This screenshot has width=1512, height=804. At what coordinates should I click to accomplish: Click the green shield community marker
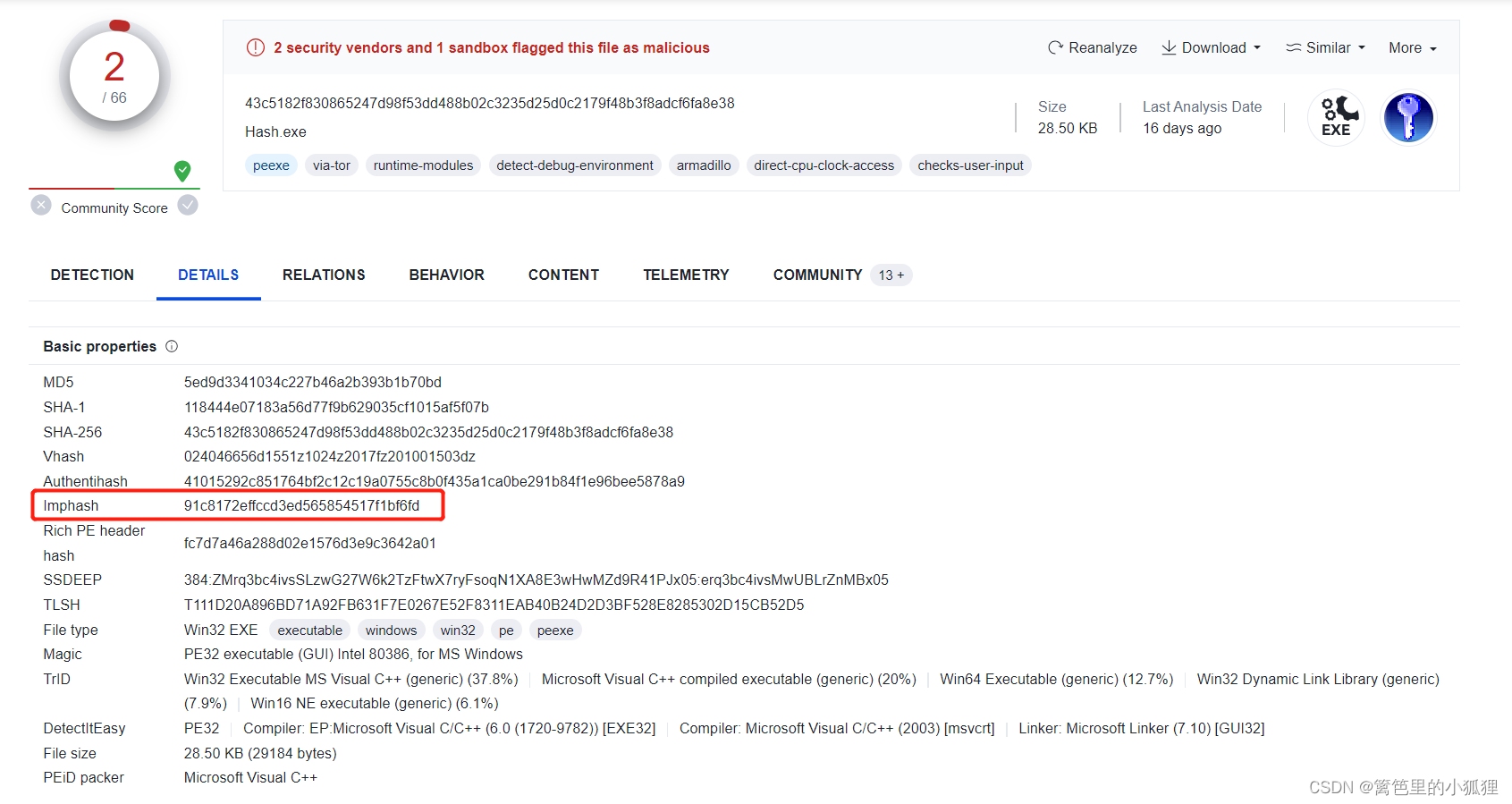182,171
